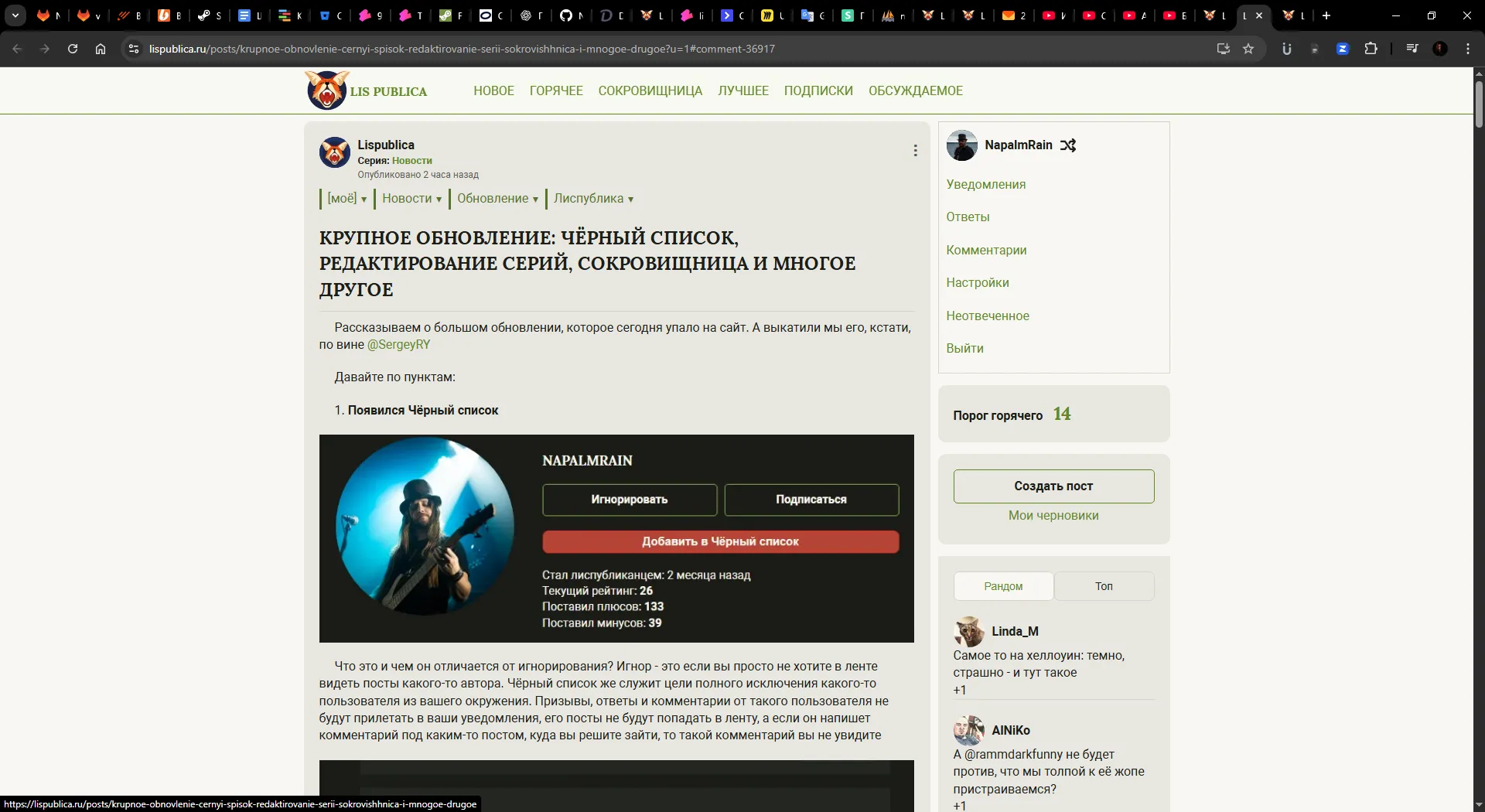
Task: Expand the Обновление tag dropdown
Action: tap(497, 199)
